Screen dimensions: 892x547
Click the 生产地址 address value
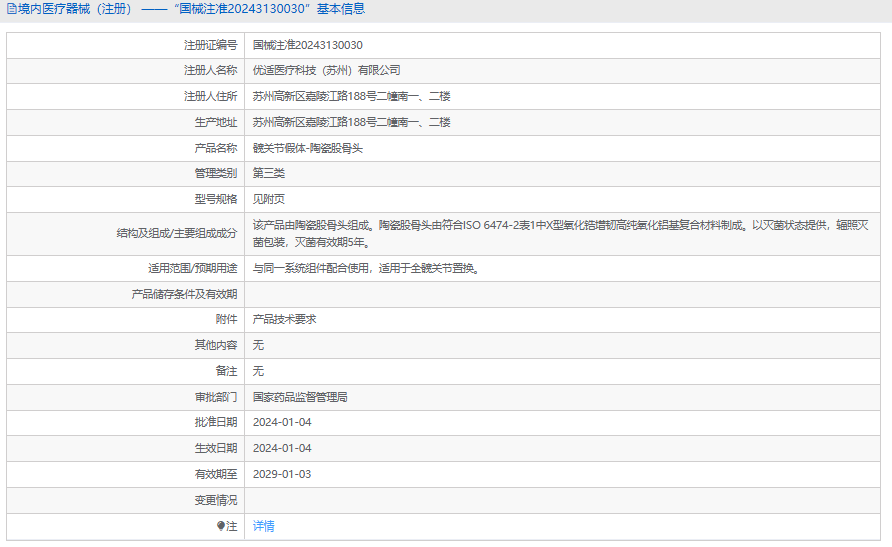tap(352, 122)
